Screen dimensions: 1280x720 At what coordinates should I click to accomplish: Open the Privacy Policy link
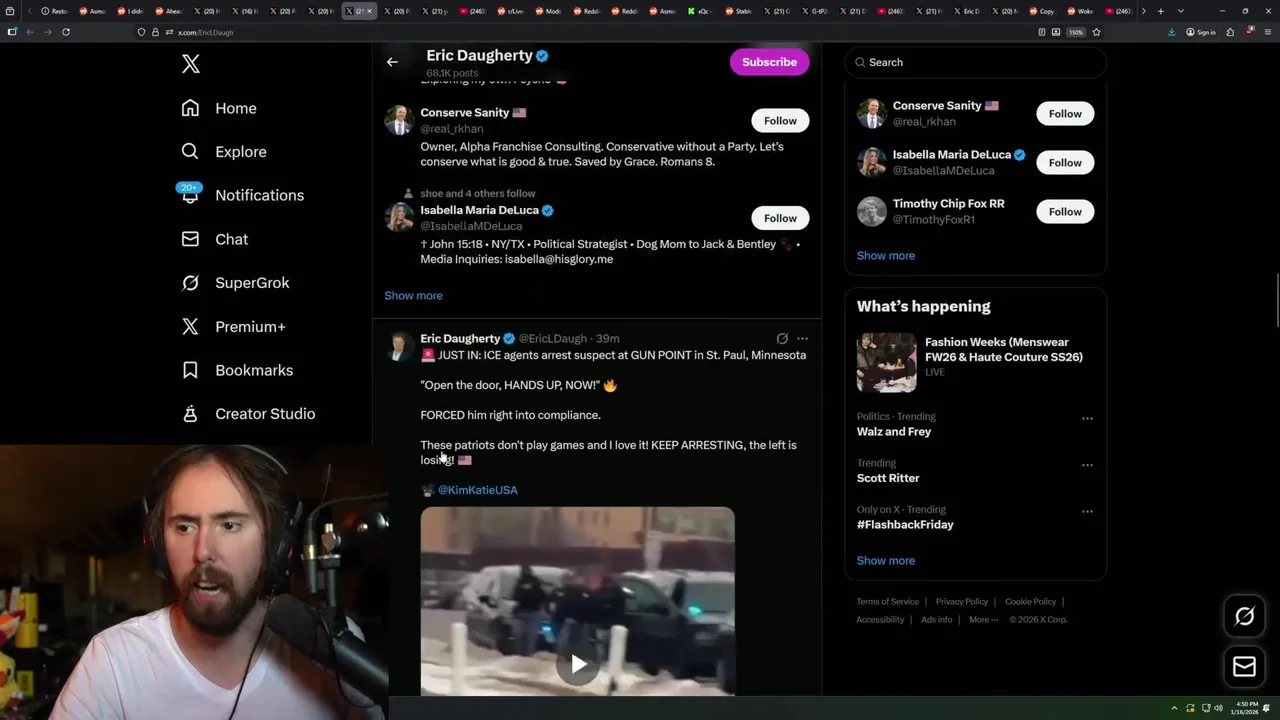click(x=961, y=602)
